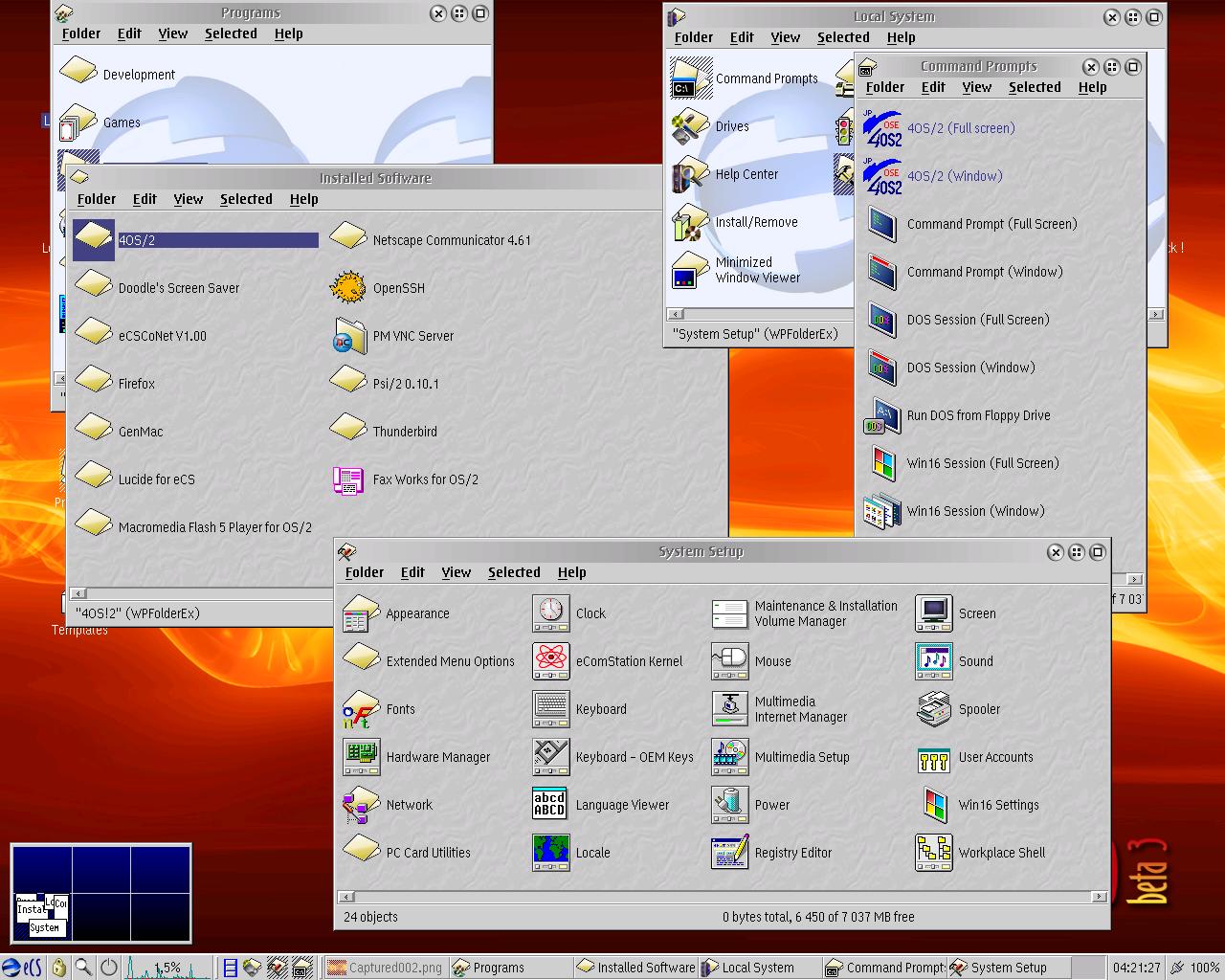Open the Language Viewer icon

coord(551,805)
